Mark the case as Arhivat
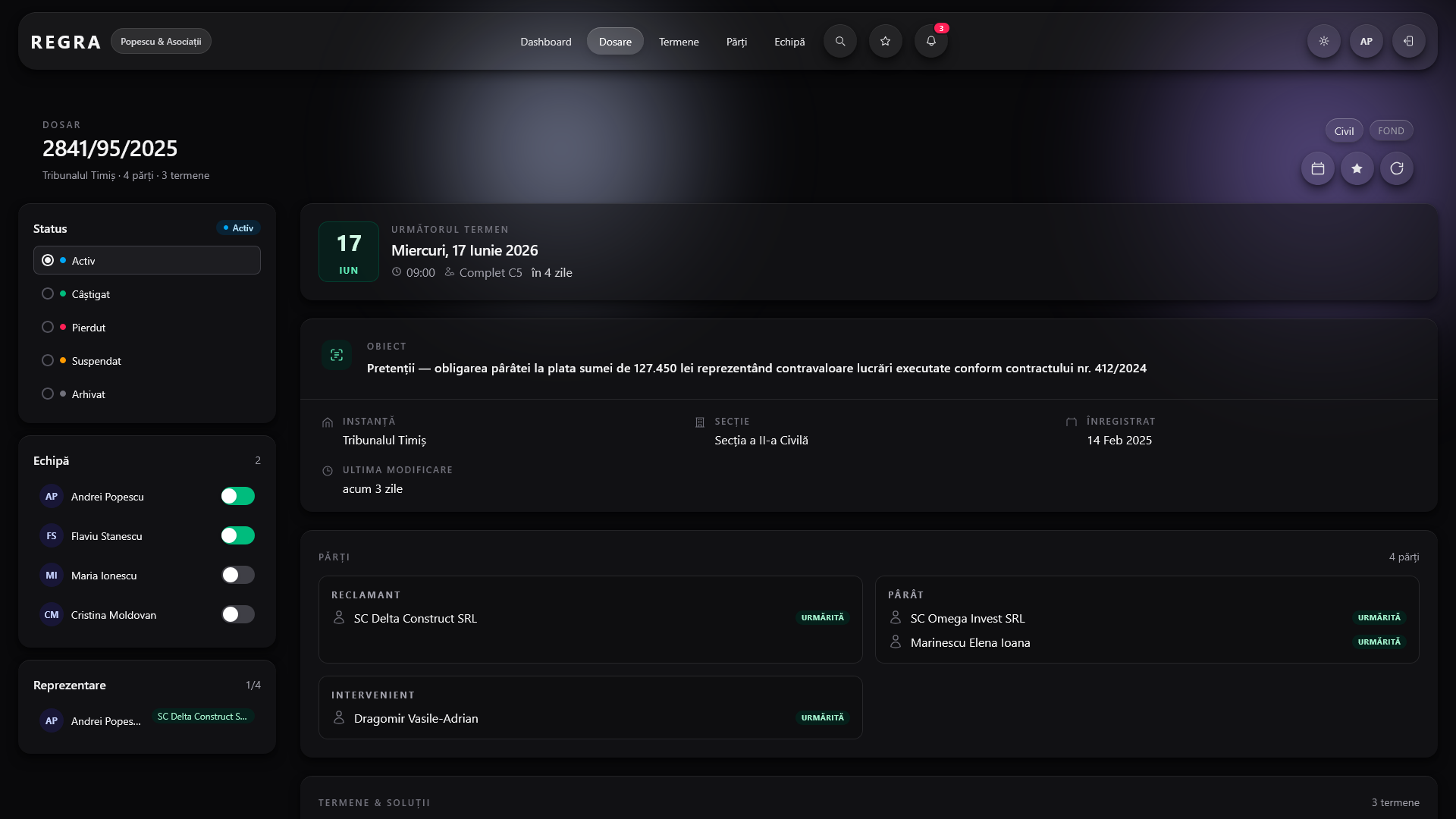 pos(147,394)
